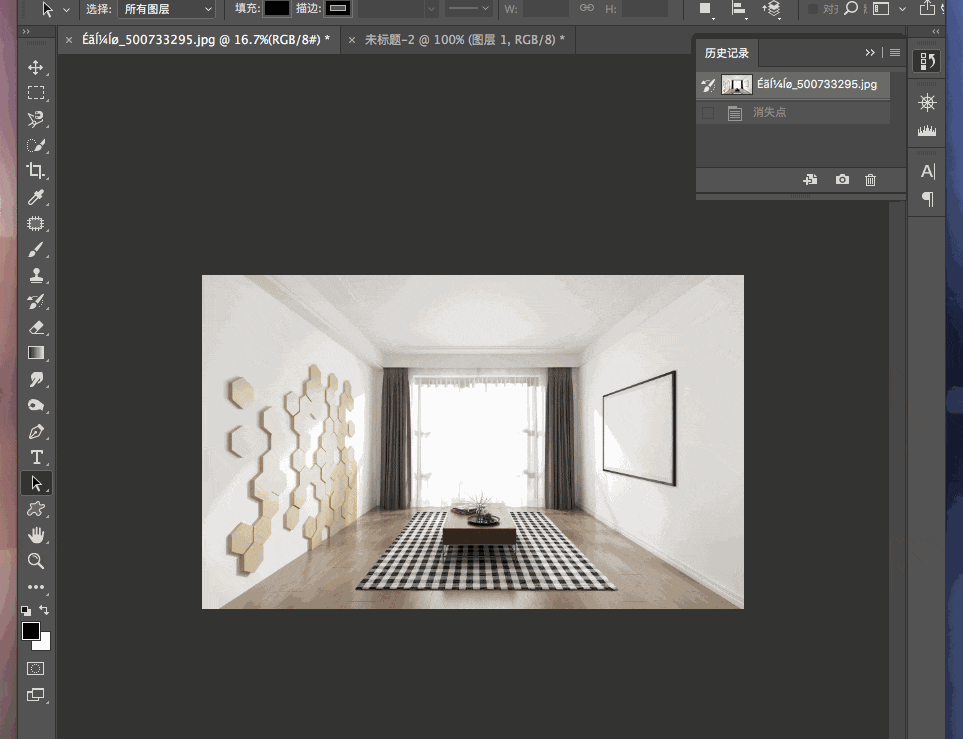Select the Clone Stamp tool
The width and height of the screenshot is (963, 739).
(x=36, y=275)
